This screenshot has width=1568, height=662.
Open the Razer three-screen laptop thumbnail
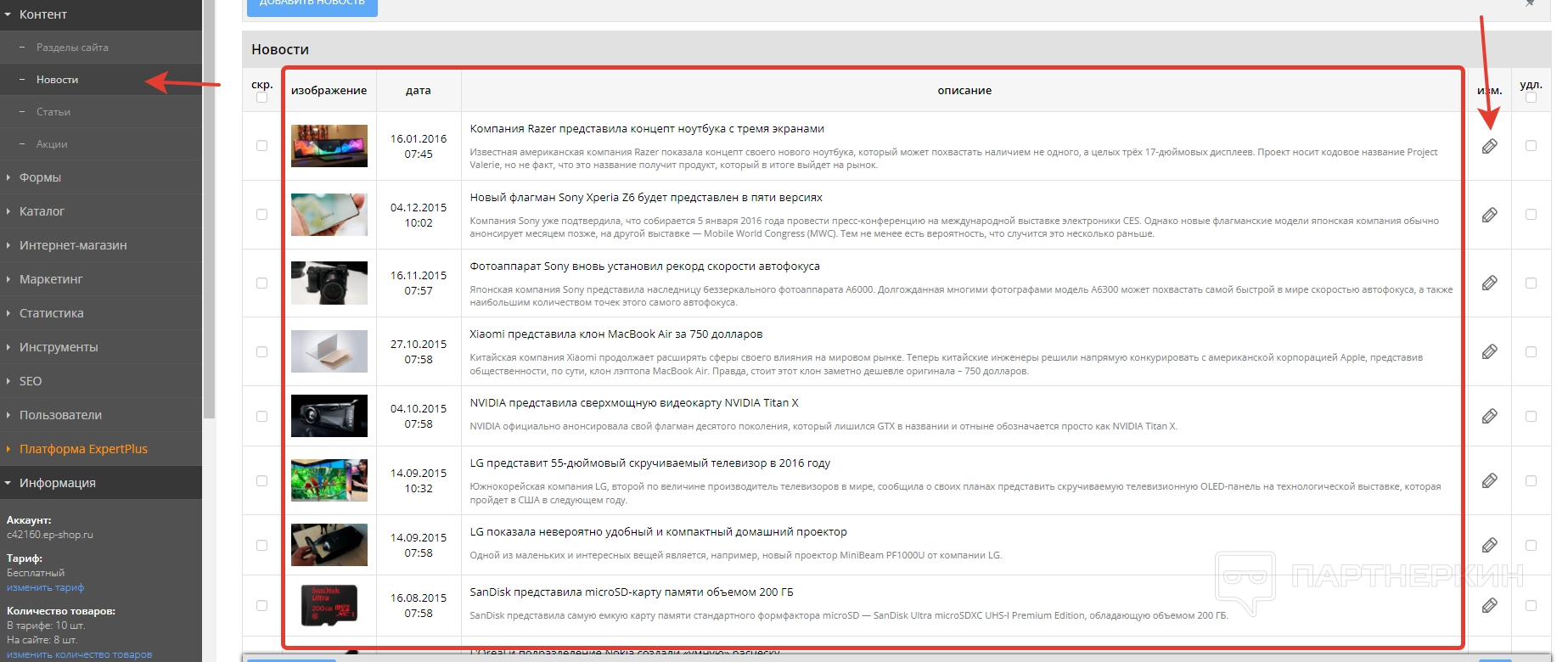[x=329, y=146]
